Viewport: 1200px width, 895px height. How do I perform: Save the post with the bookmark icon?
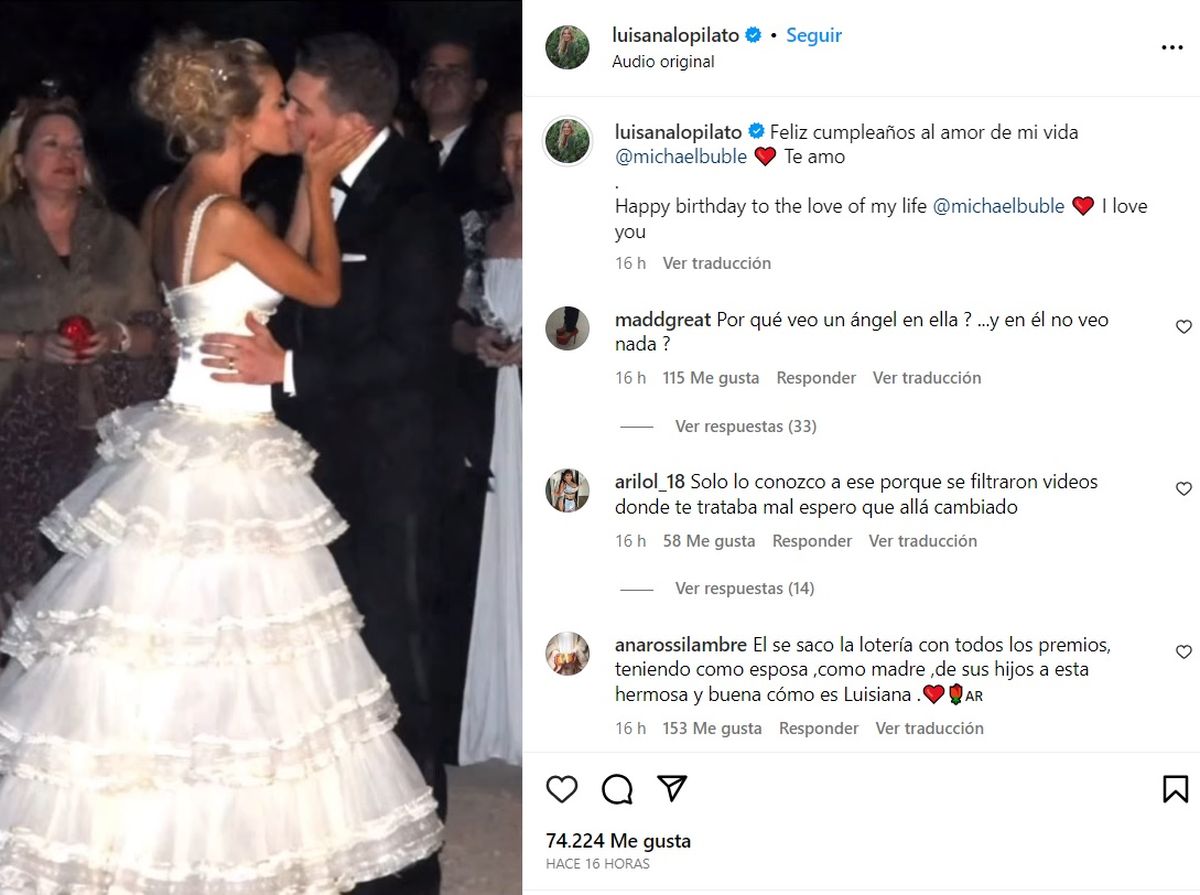click(x=1176, y=789)
